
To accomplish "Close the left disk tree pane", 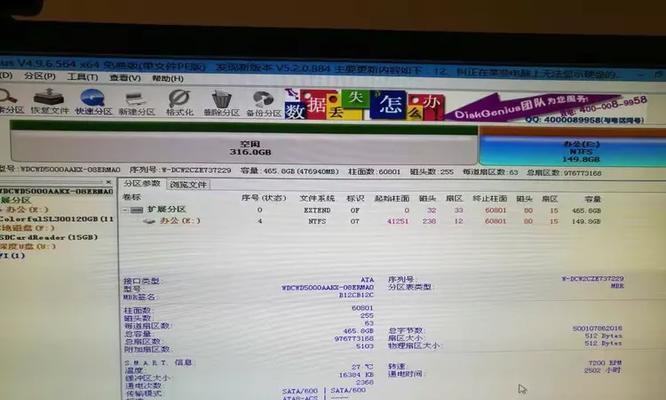I will (x=109, y=182).
